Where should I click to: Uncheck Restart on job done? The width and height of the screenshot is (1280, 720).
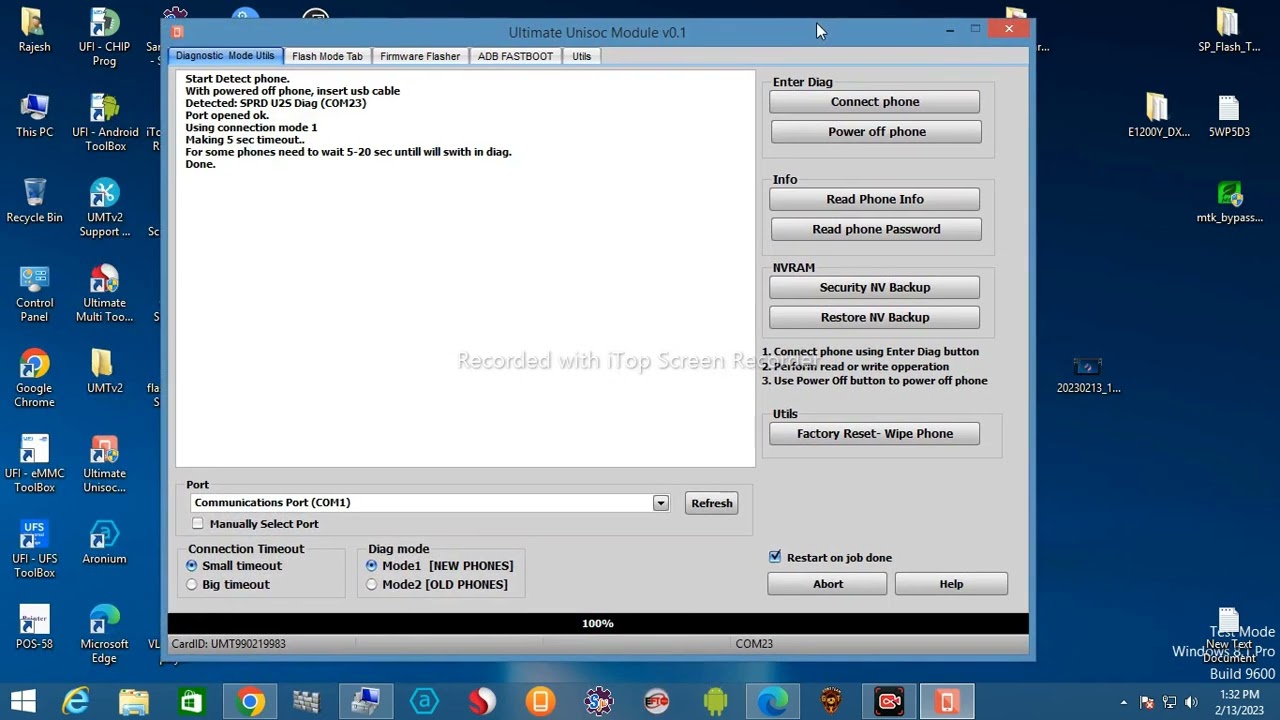click(x=775, y=557)
